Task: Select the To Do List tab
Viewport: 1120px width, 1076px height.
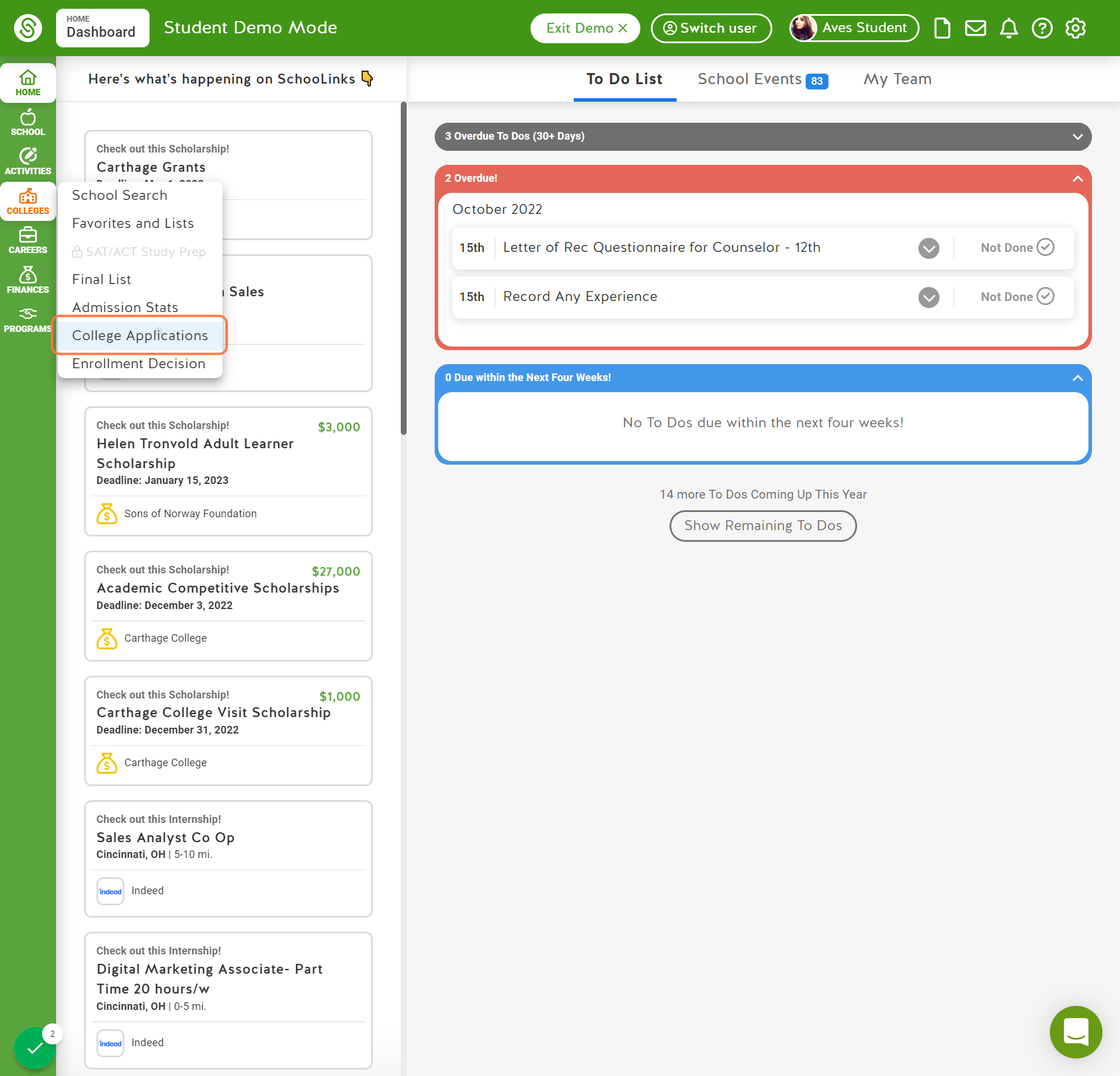Action: pos(625,79)
